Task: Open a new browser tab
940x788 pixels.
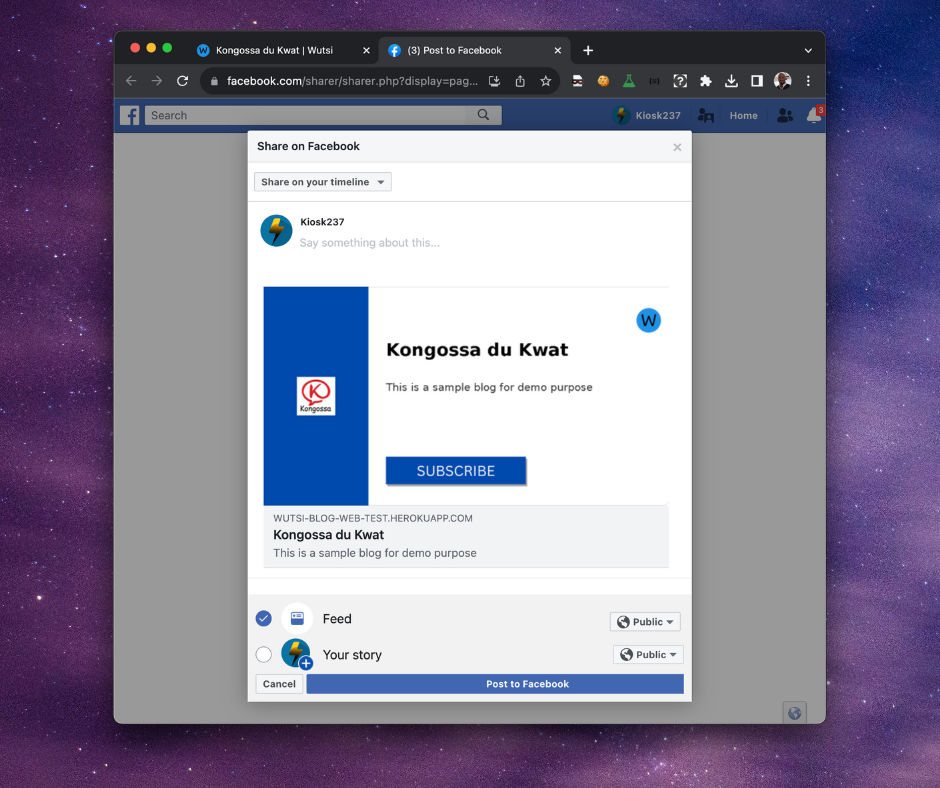Action: point(588,50)
